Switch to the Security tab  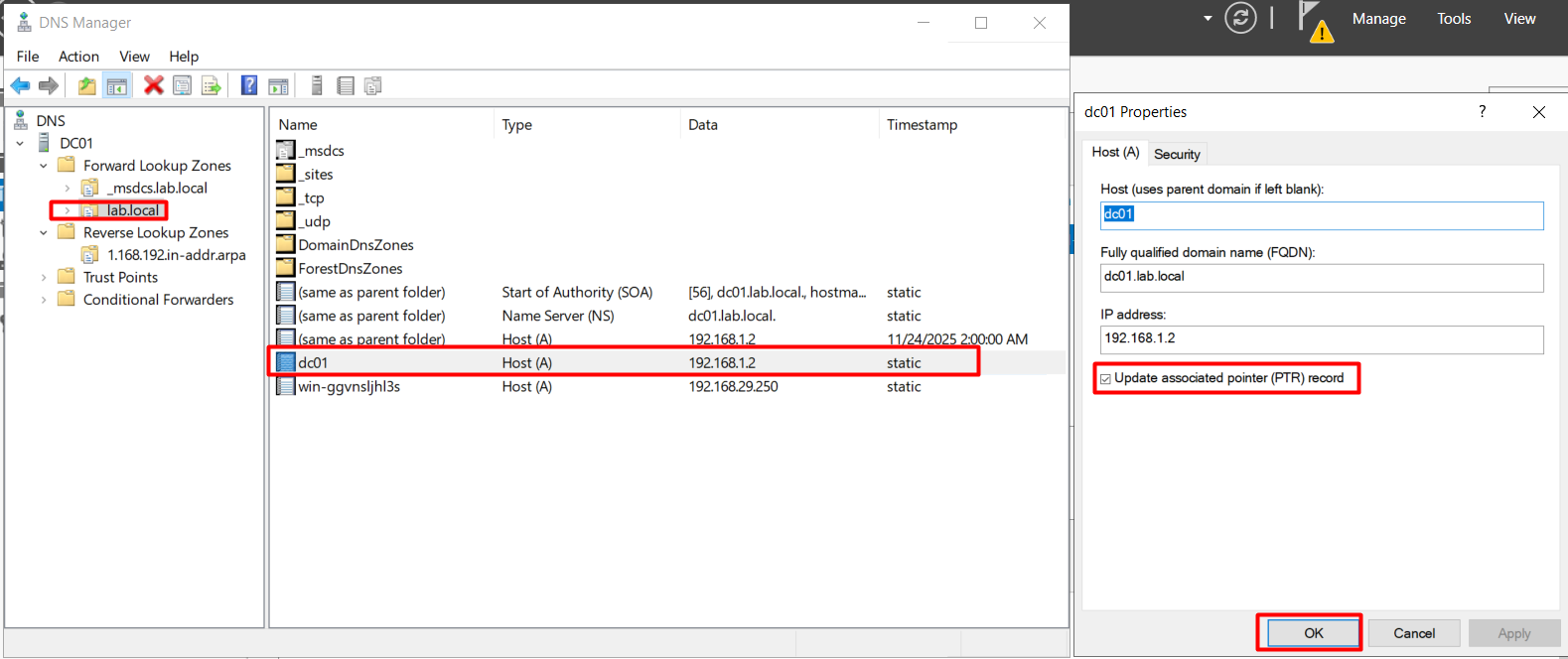(x=1177, y=154)
